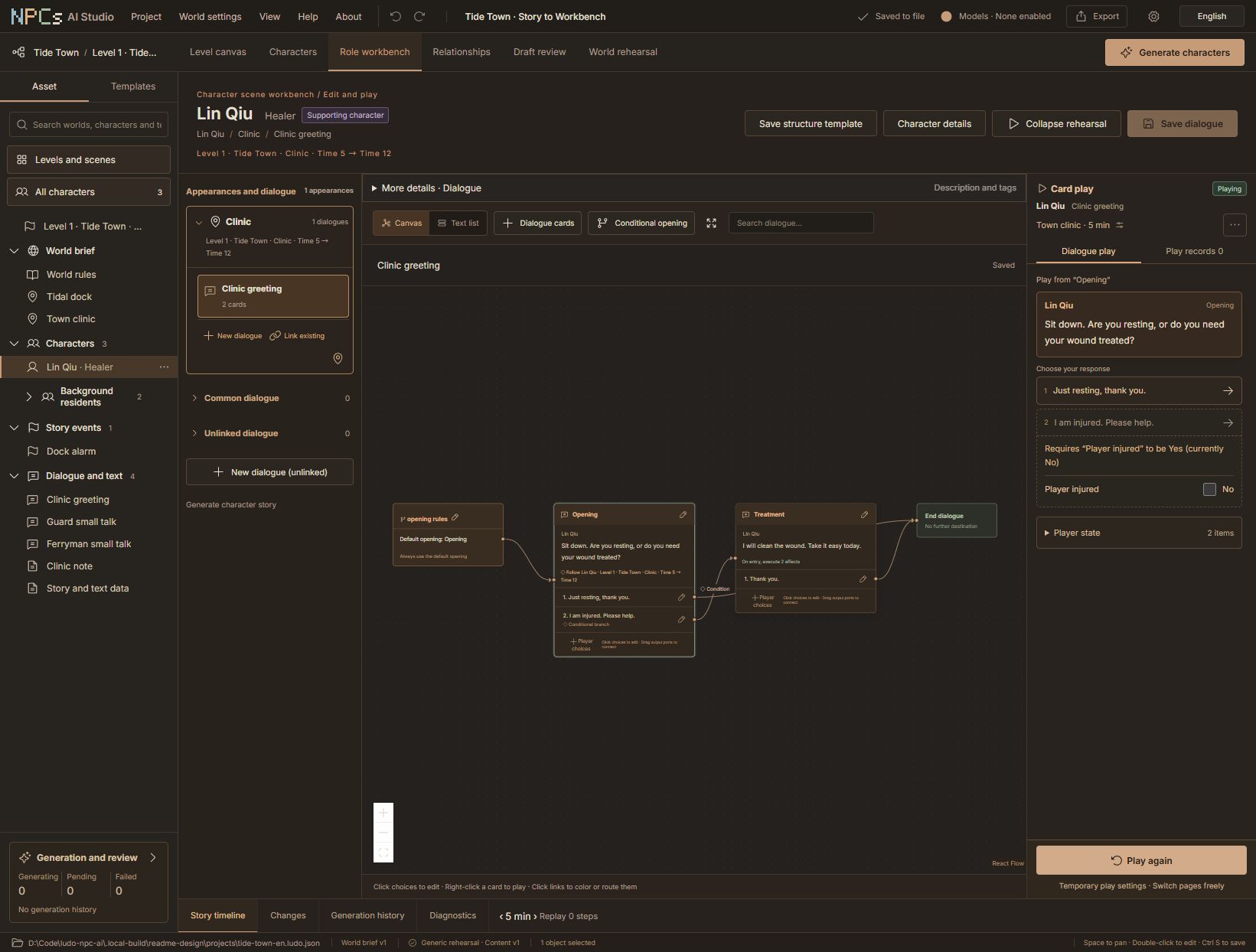Click the redo arrow icon

pos(419,16)
